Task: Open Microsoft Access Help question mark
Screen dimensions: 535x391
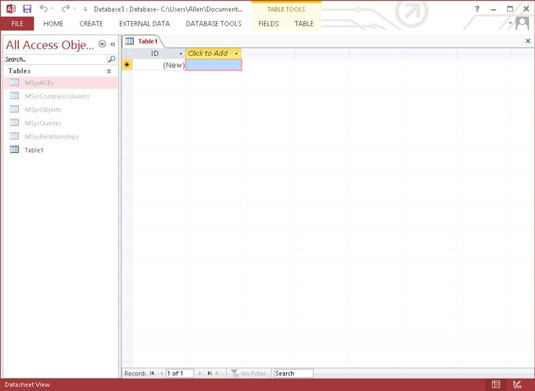Action: 477,9
